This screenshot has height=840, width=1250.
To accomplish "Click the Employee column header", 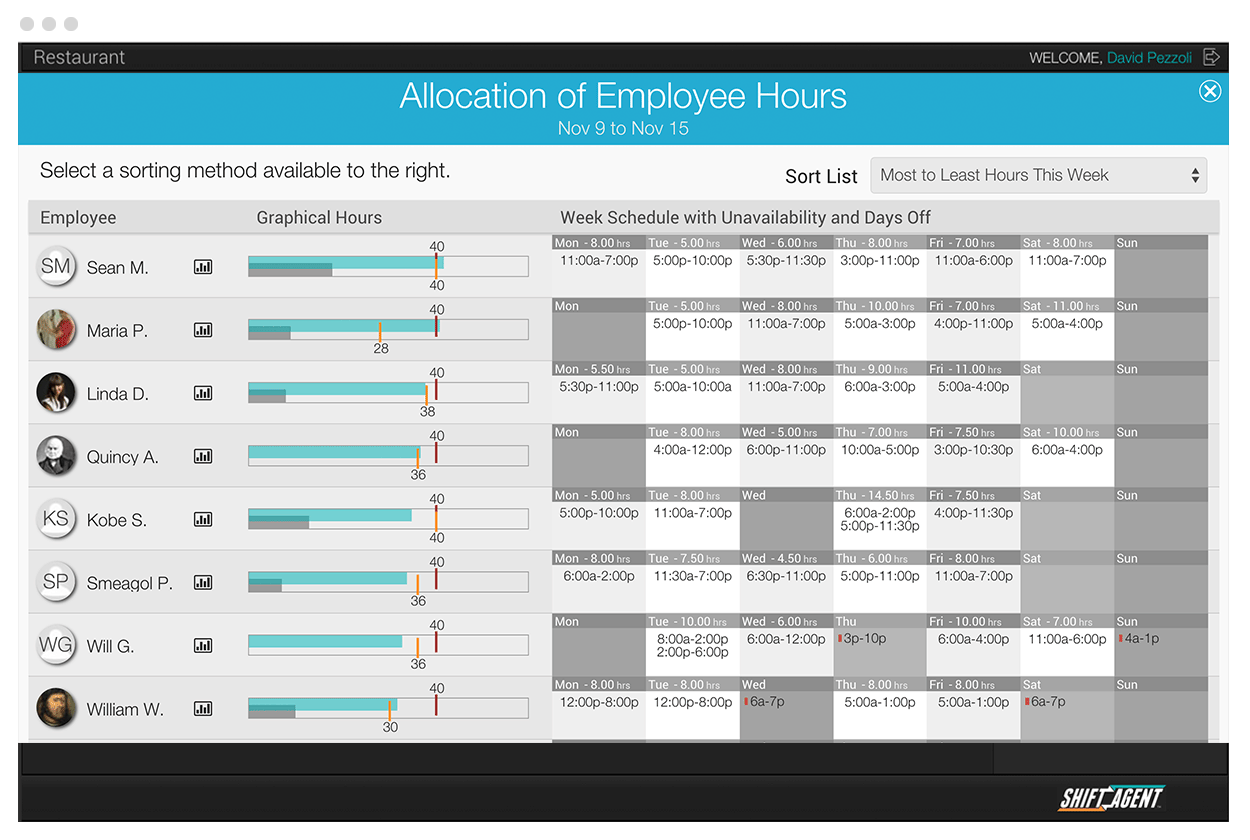I will [78, 217].
